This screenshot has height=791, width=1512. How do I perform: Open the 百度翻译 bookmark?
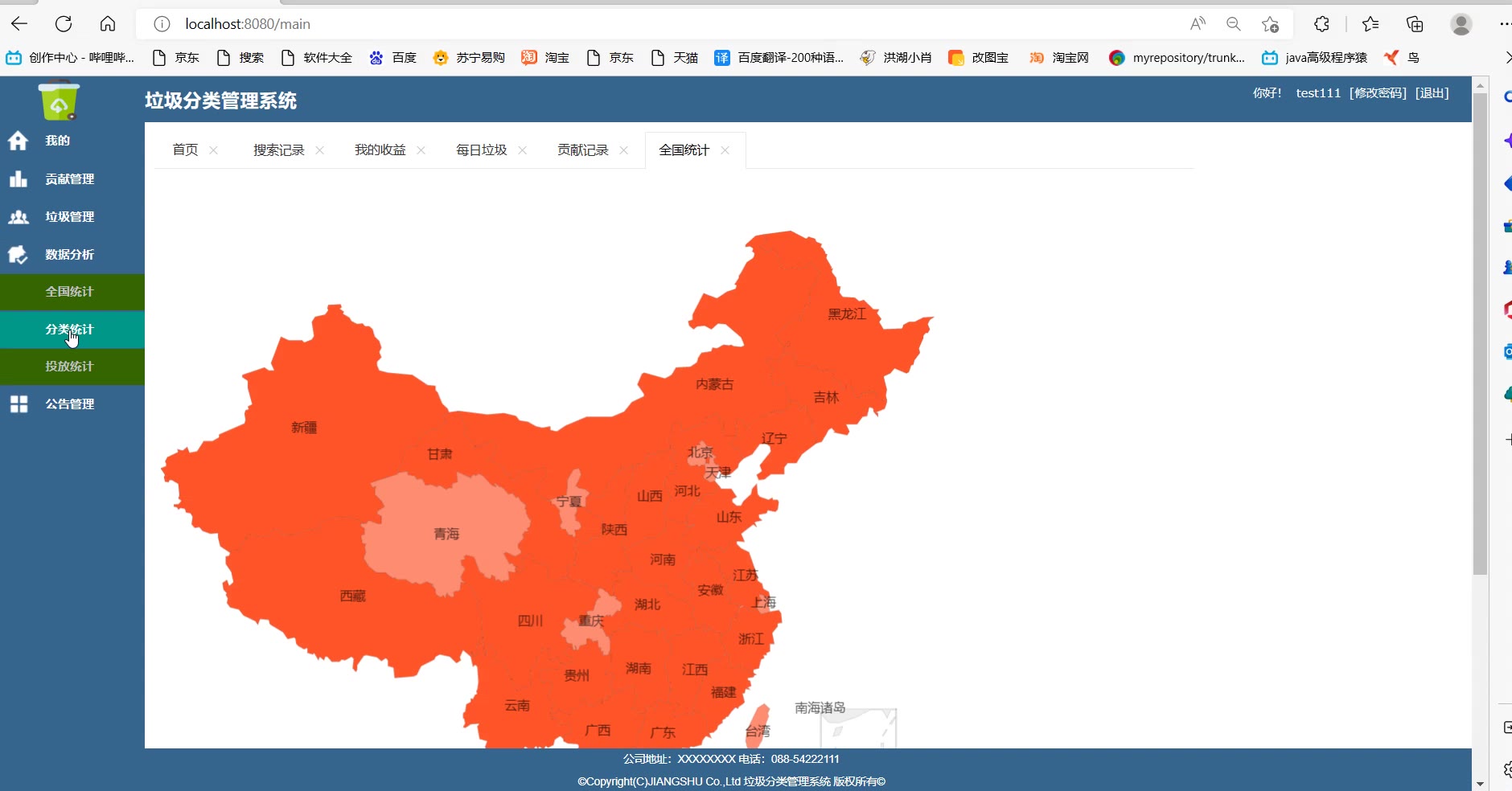click(x=779, y=58)
